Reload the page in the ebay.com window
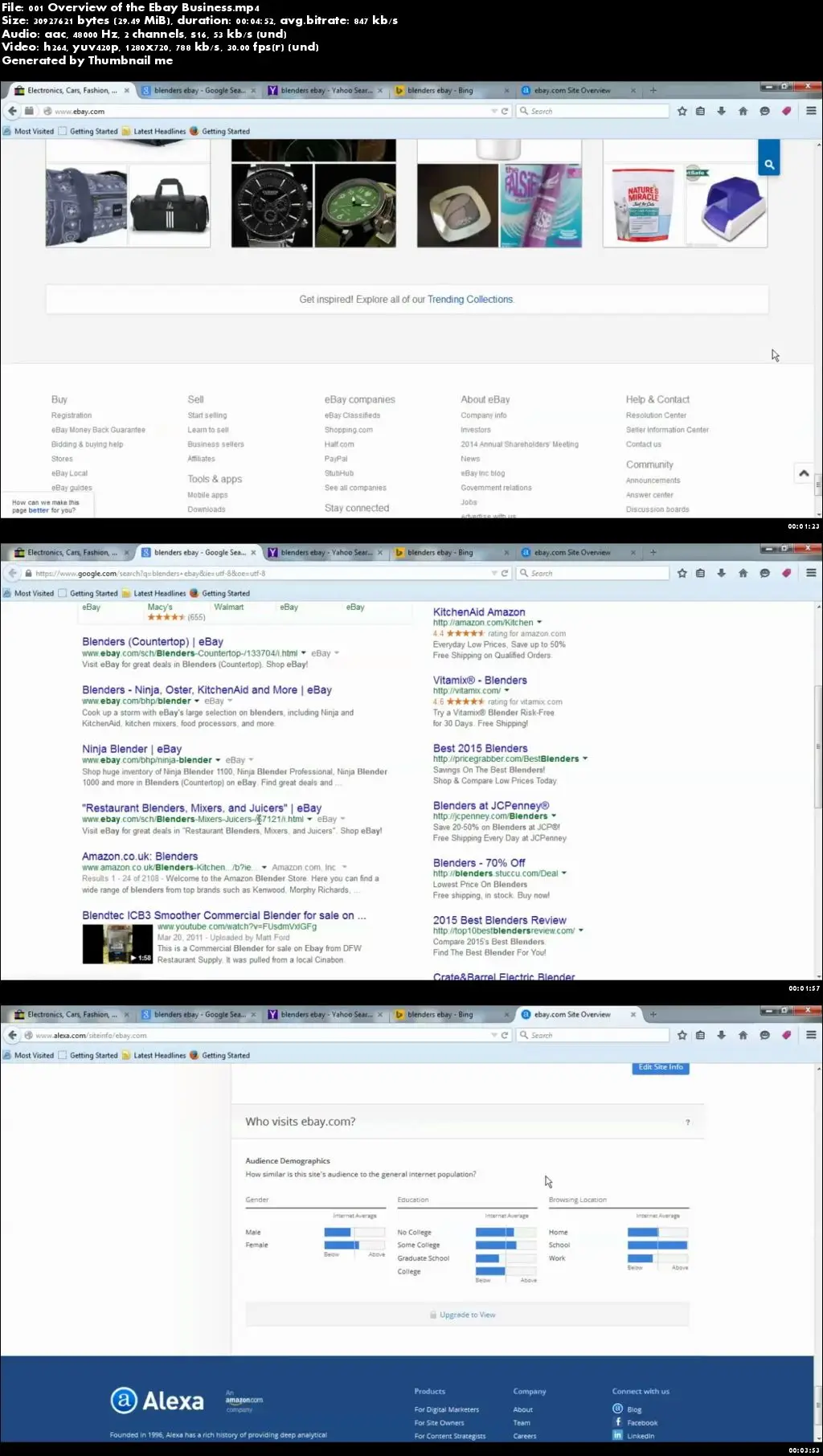The image size is (823, 1456). coord(505,111)
